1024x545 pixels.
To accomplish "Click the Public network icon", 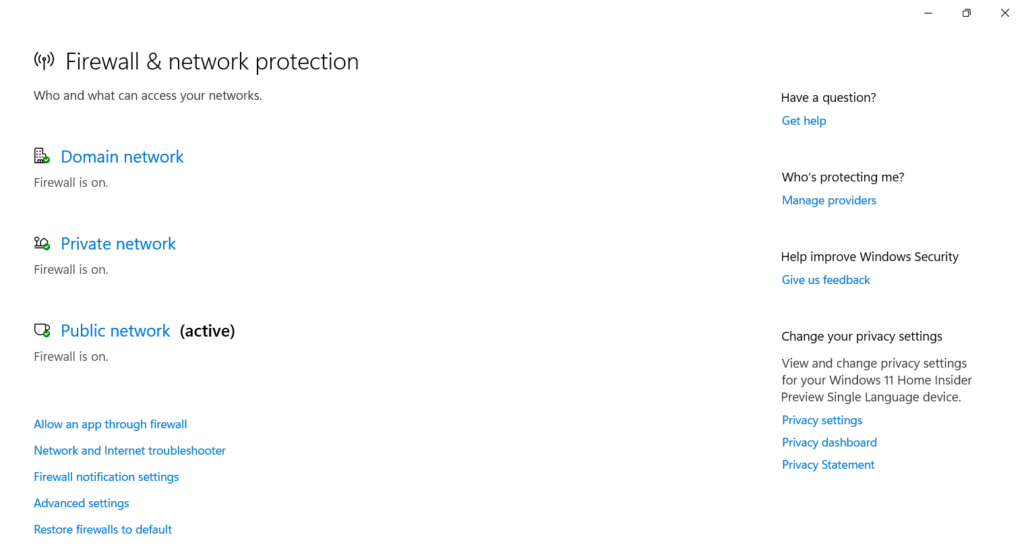I will [x=41, y=330].
